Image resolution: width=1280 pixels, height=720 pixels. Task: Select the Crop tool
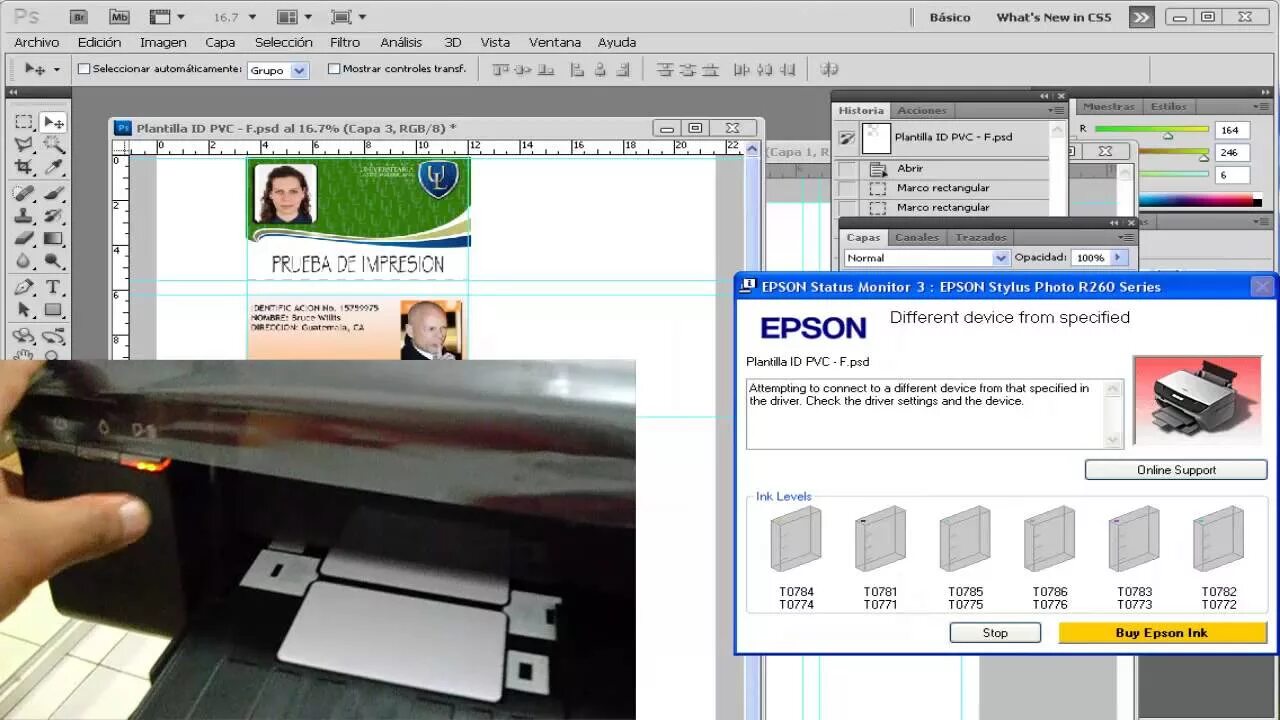[x=24, y=167]
